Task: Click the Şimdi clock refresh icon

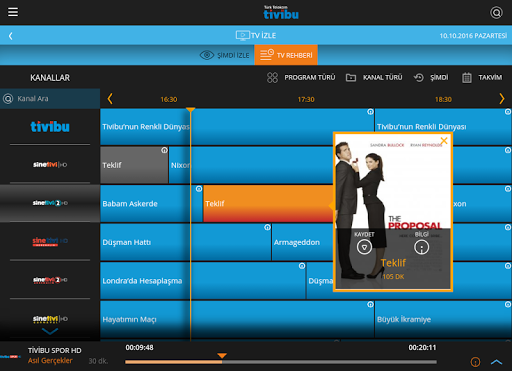Action: click(x=419, y=78)
